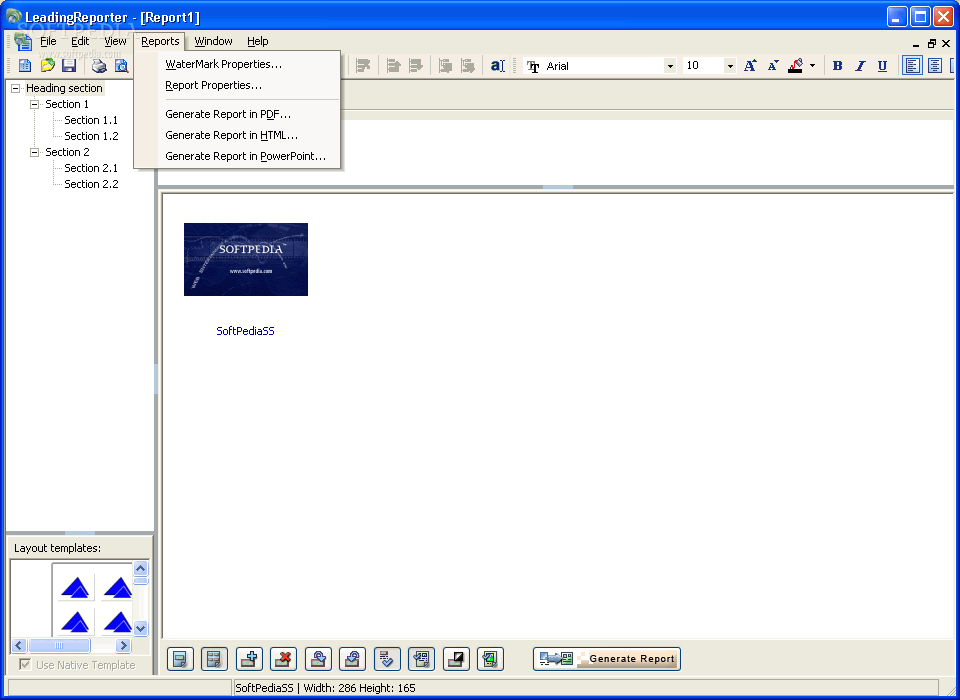Screen dimensions: 960x700
Task: Select the Softpedia image in the report
Action: [246, 260]
